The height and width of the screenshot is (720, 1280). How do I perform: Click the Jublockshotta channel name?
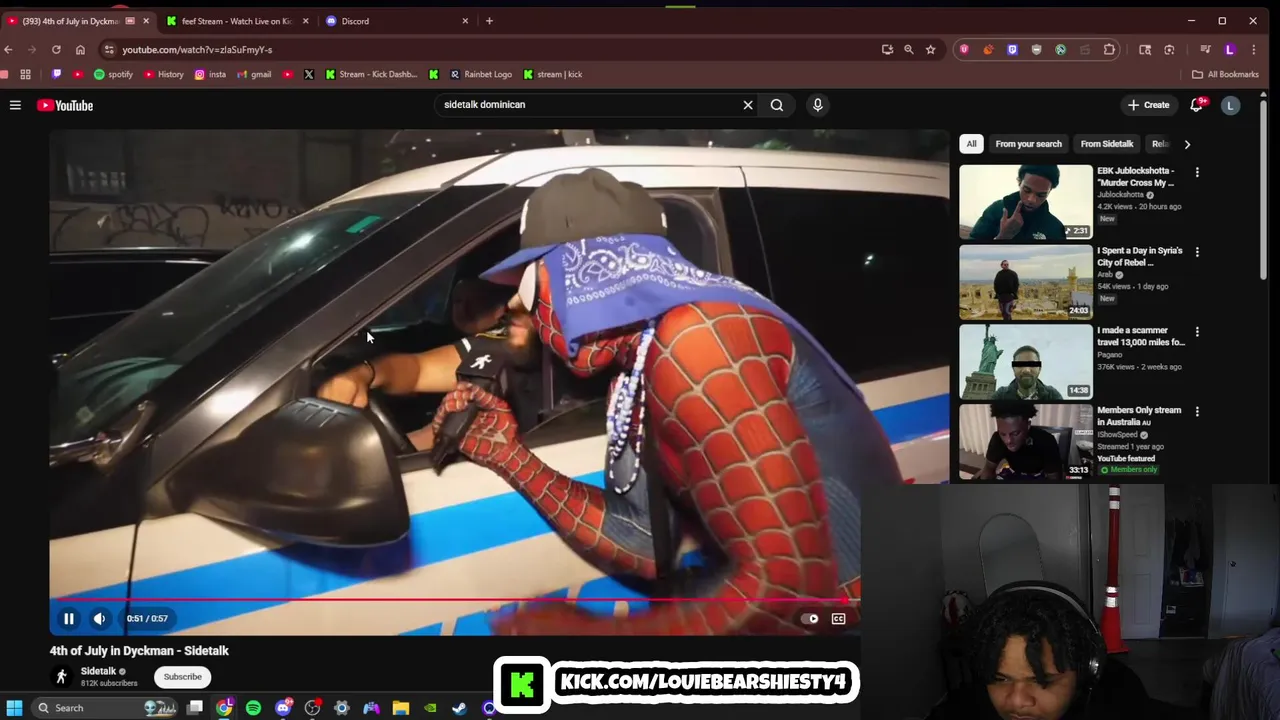(1120, 195)
